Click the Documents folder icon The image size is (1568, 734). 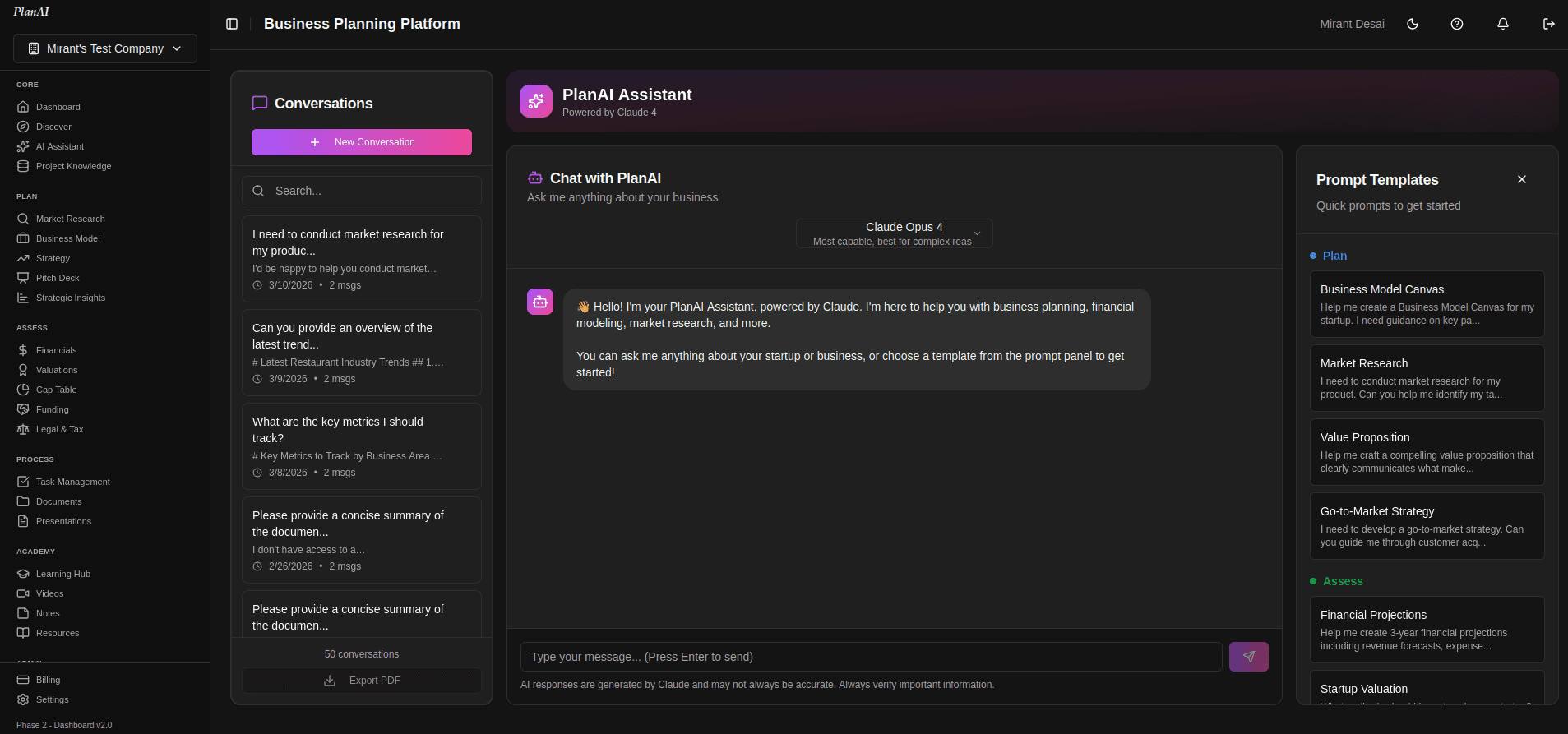[x=23, y=501]
